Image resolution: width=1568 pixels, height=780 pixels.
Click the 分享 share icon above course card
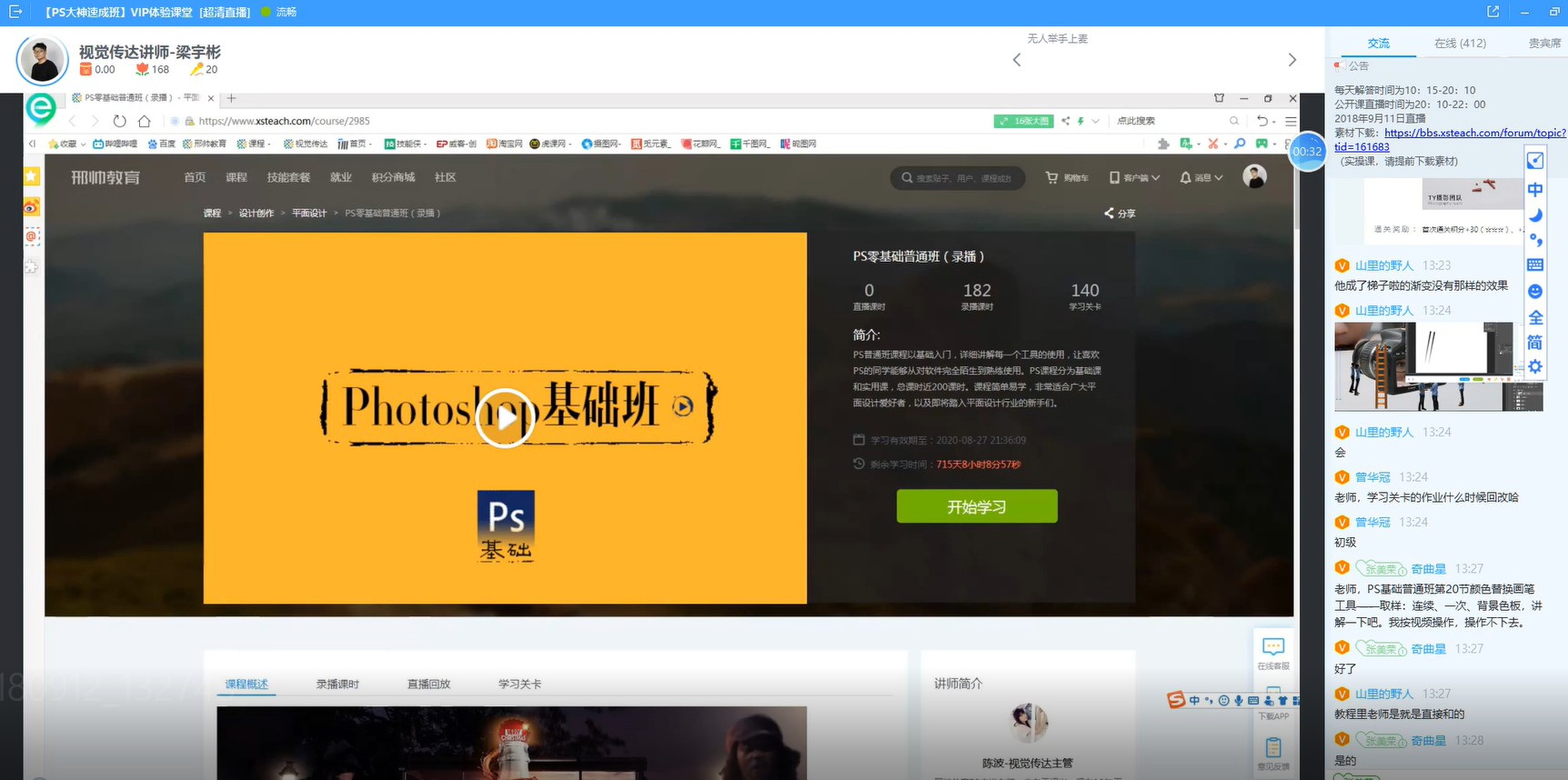pos(1110,213)
